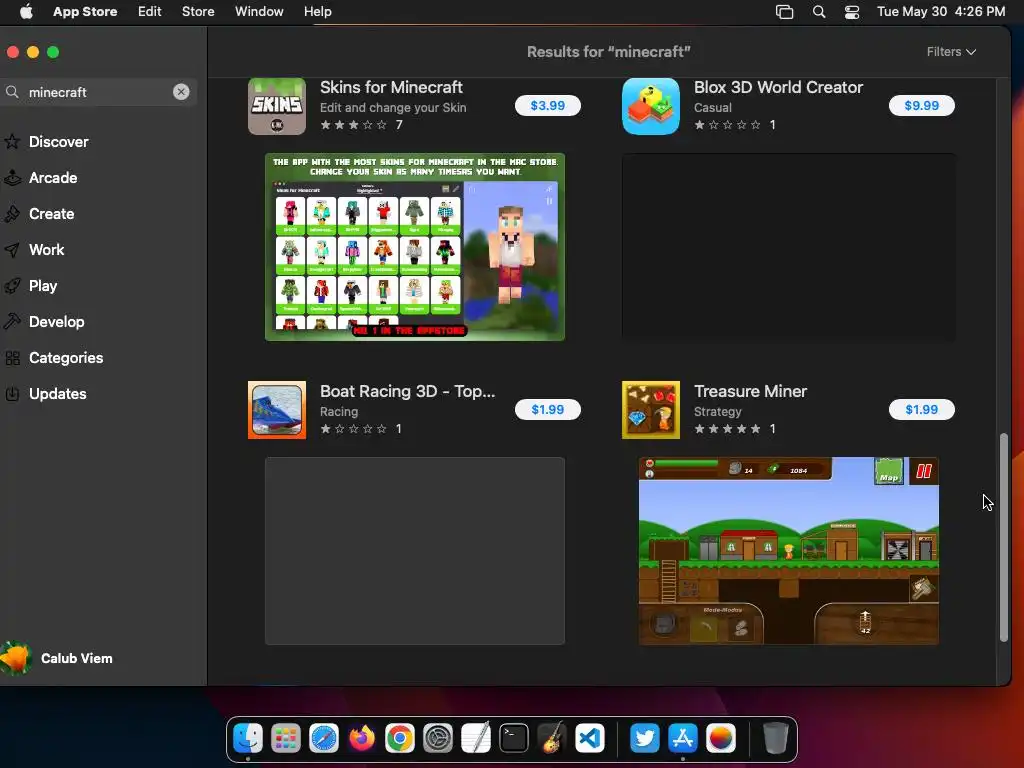The image size is (1024, 768).
Task: Open the Store menu
Action: click(x=198, y=12)
